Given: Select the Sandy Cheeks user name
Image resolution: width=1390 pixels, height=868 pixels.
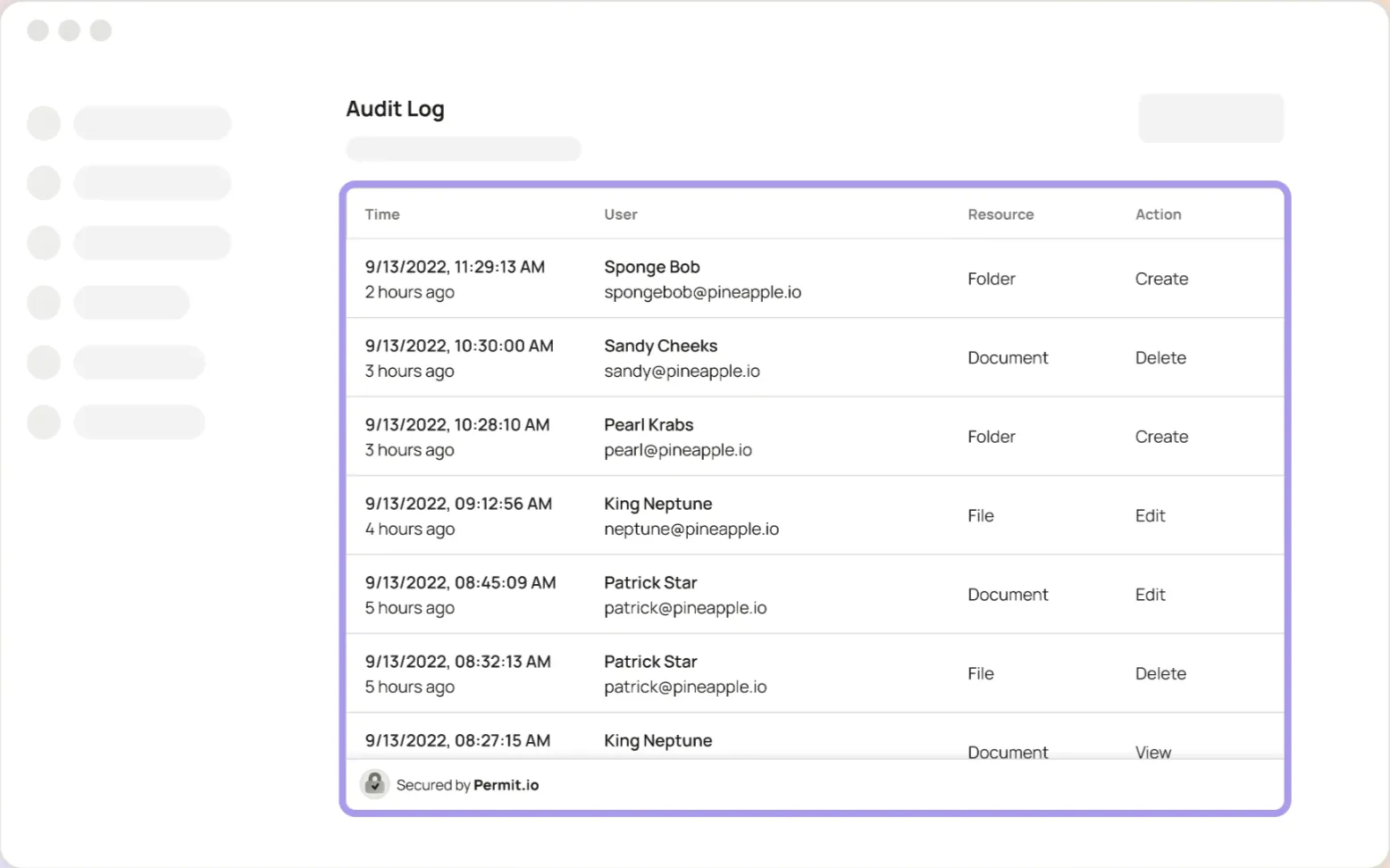Looking at the screenshot, I should click(660, 346).
